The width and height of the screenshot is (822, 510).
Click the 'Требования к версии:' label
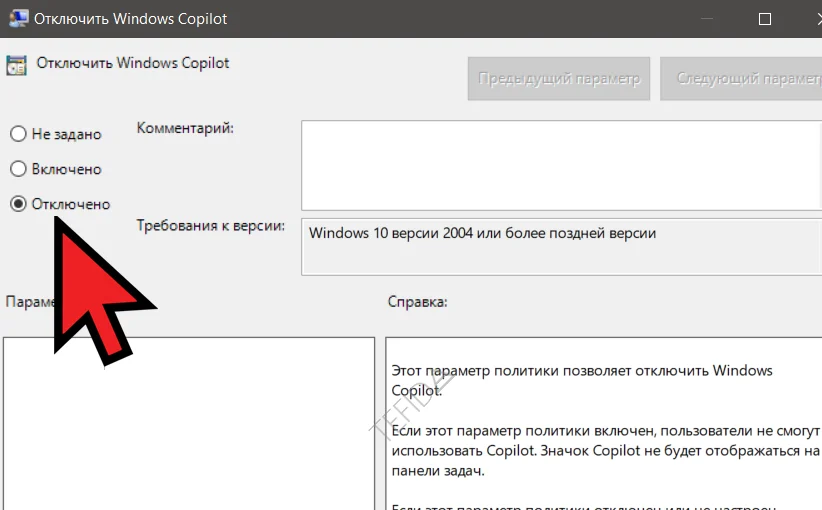click(x=211, y=225)
